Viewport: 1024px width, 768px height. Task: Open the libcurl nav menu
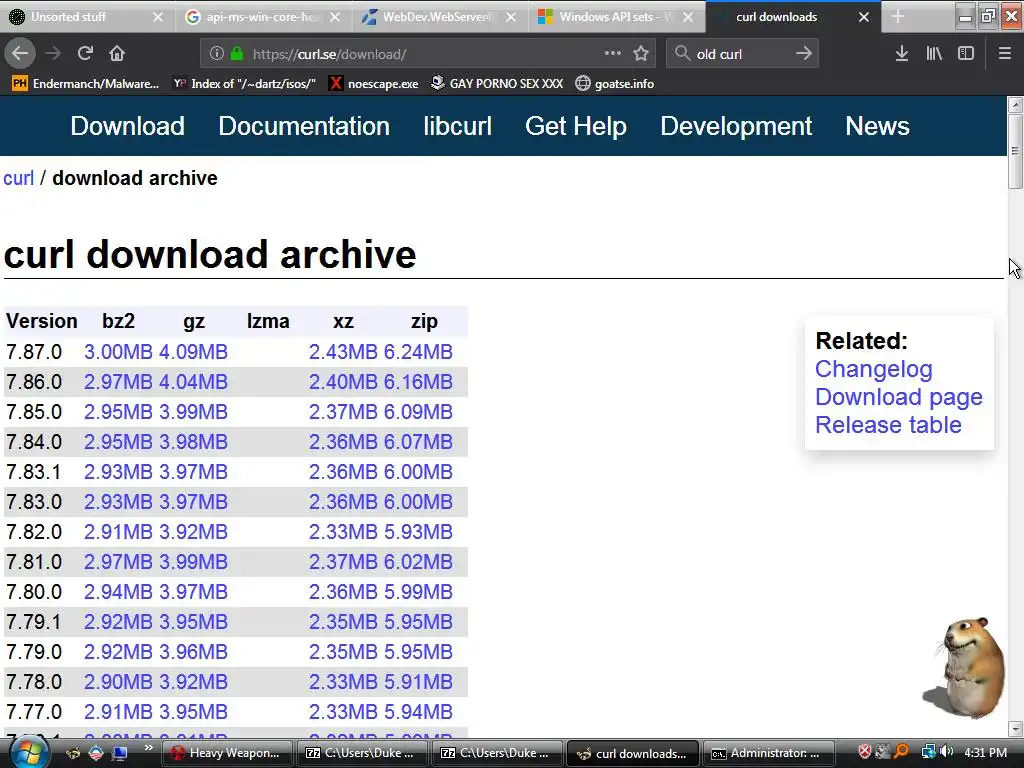457,126
